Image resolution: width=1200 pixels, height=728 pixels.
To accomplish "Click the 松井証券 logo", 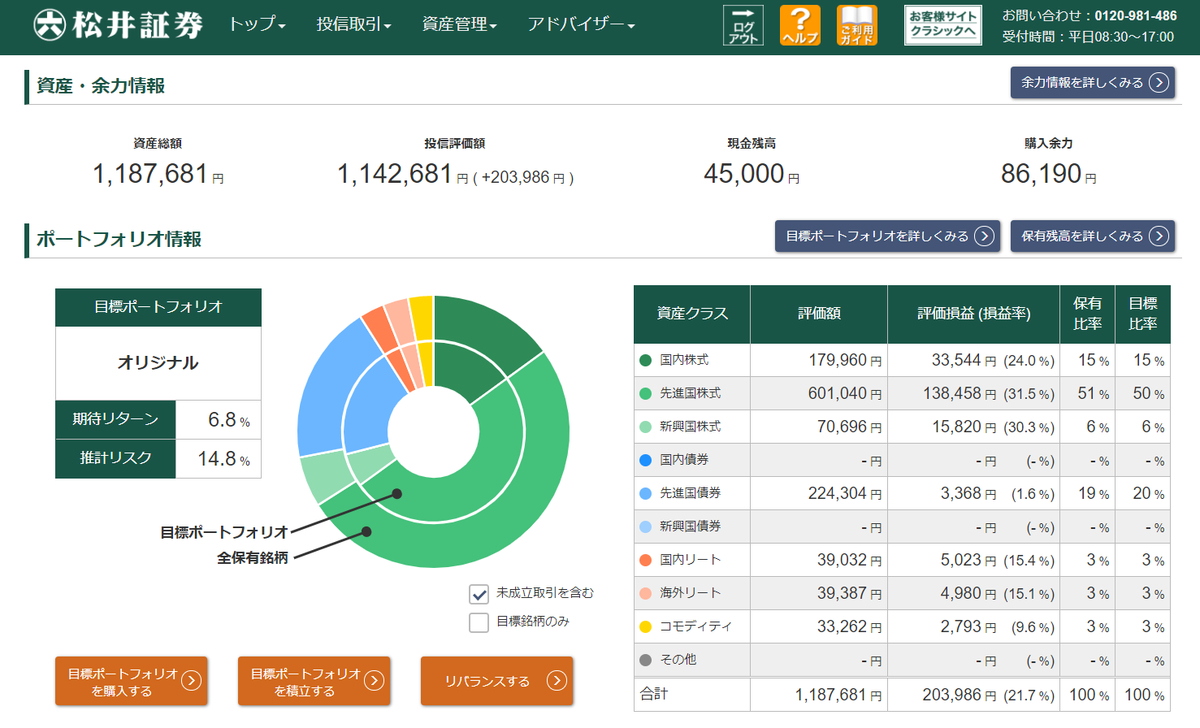I will 118,25.
